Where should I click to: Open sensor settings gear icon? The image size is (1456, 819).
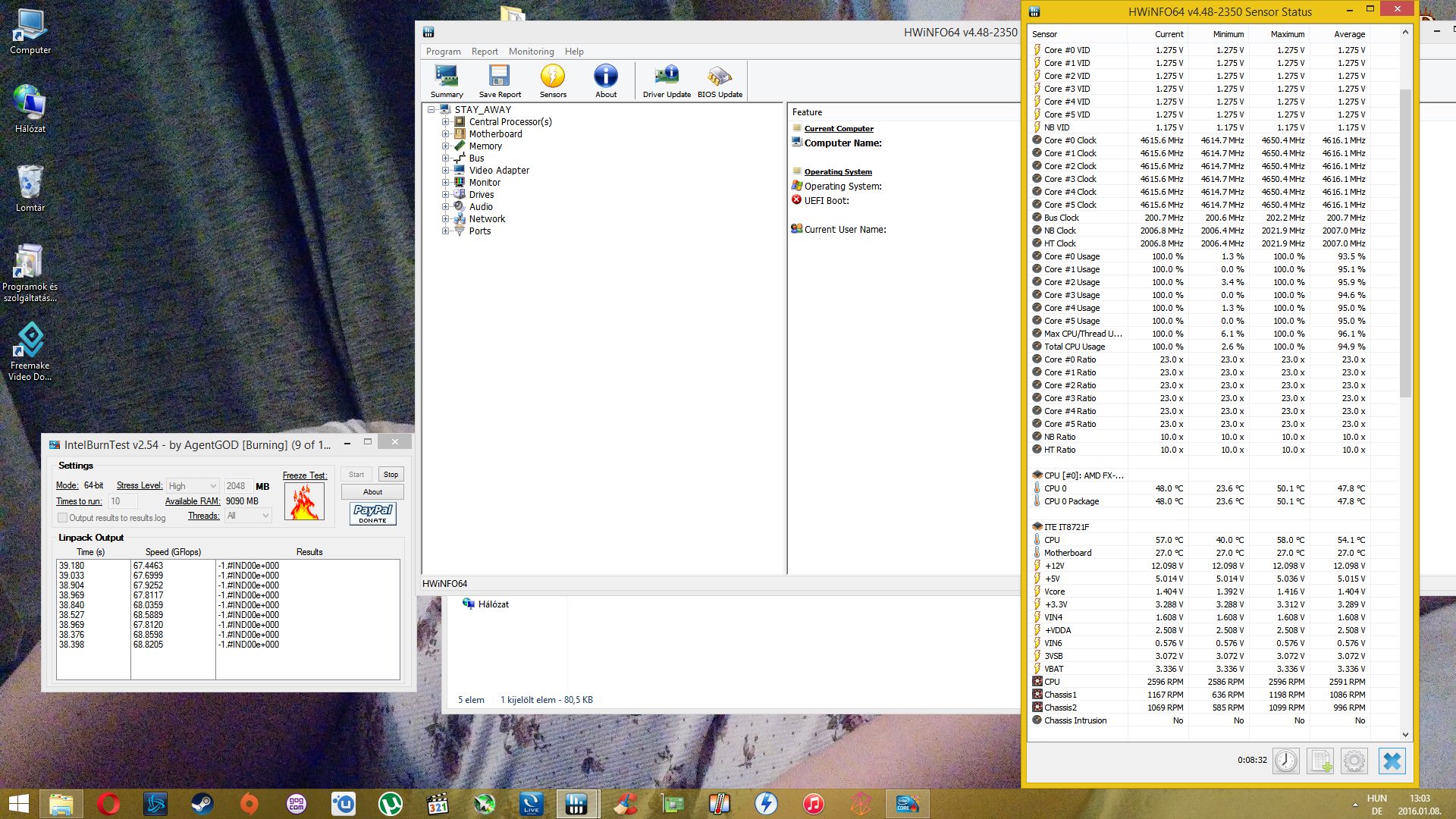point(1354,761)
